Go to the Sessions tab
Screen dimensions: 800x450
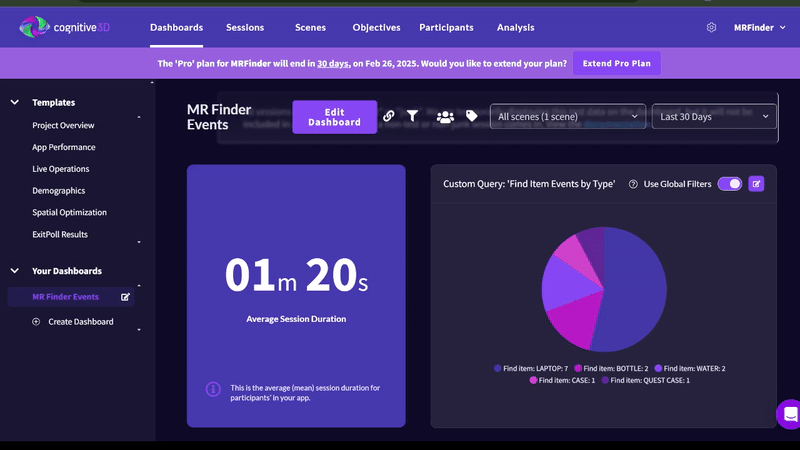tap(245, 28)
